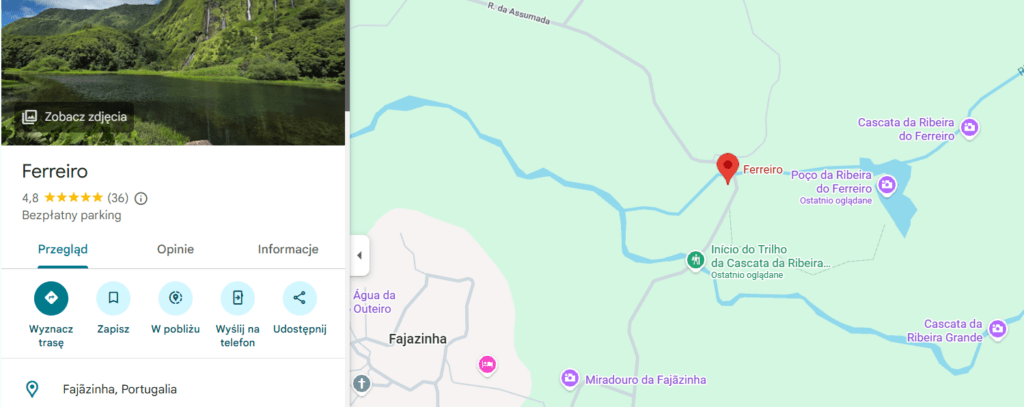Screen dimensions: 1024x407
Task: Open the Informacje tab
Action: pos(288,250)
